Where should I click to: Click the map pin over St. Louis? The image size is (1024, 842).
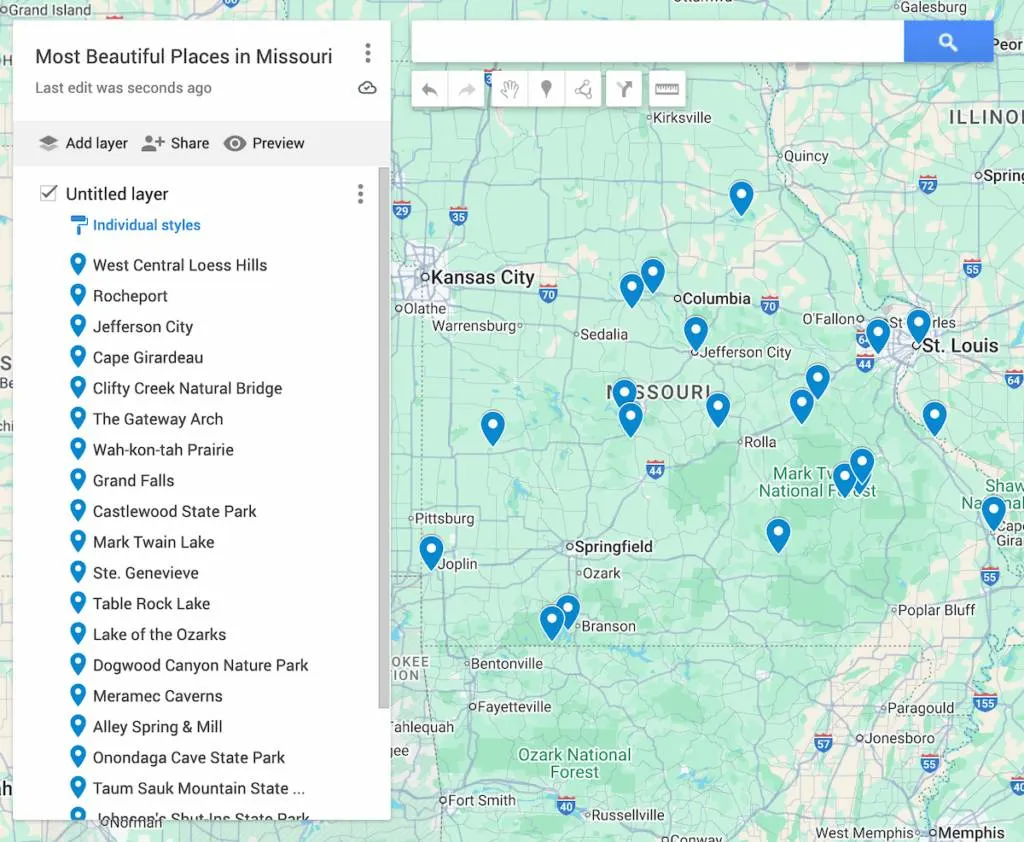pos(919,327)
